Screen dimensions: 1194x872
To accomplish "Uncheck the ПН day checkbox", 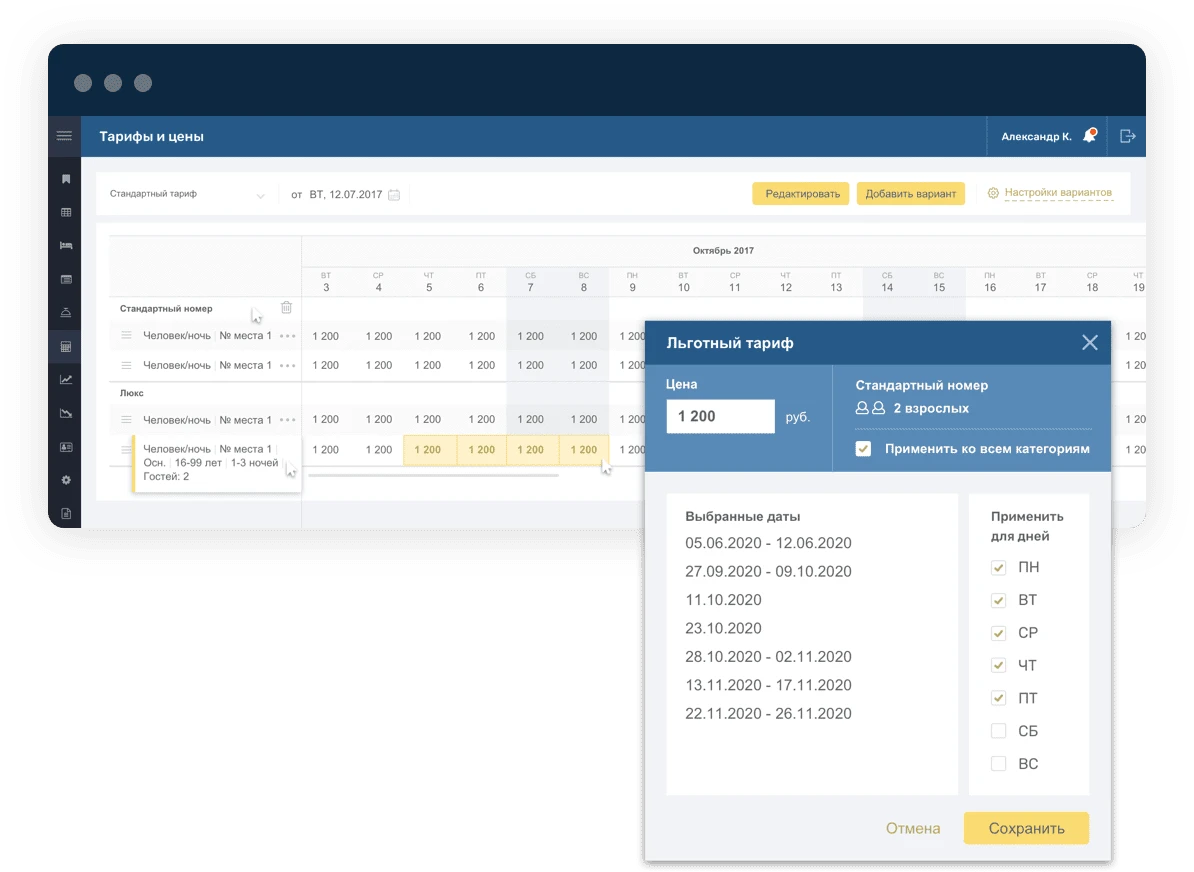I will (998, 567).
